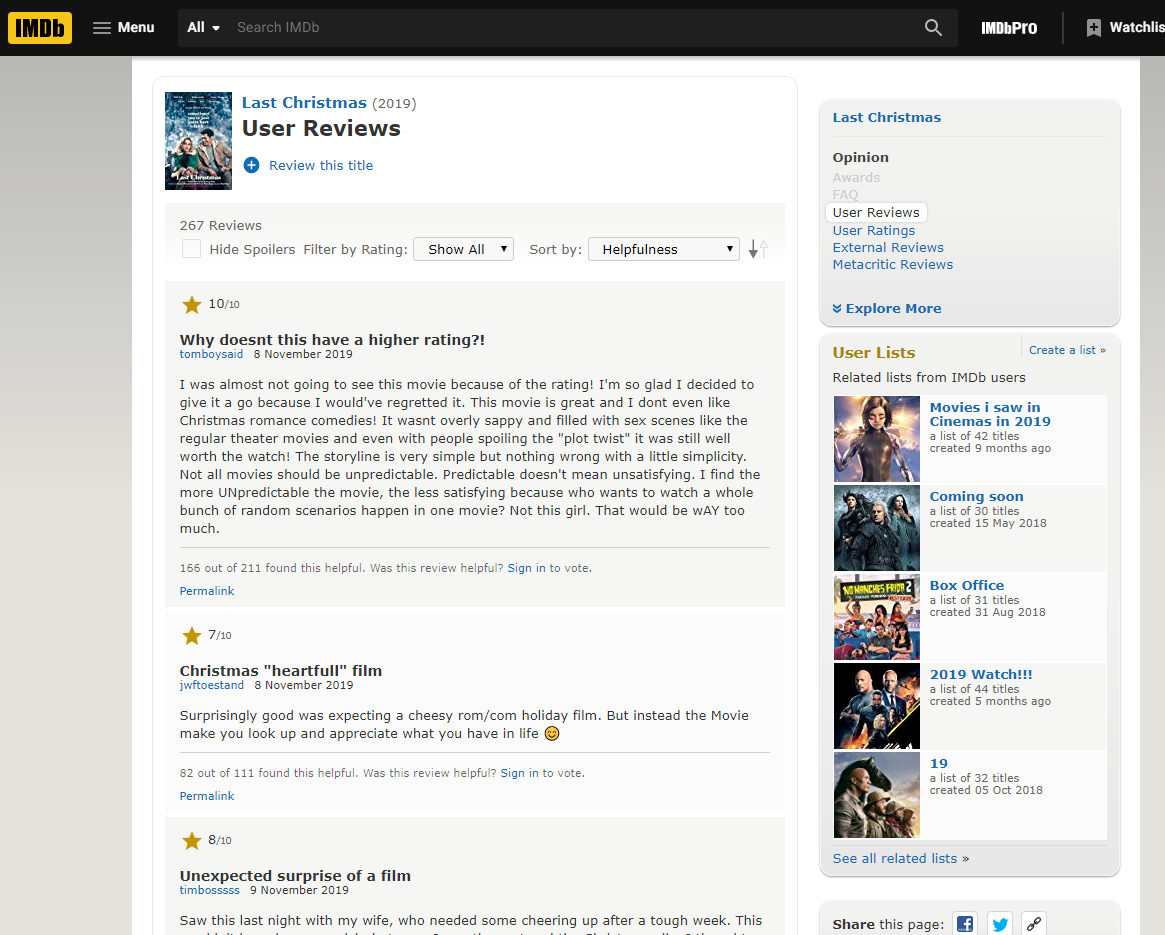Go to External Reviews in the sidebar
1165x935 pixels.
pos(888,248)
